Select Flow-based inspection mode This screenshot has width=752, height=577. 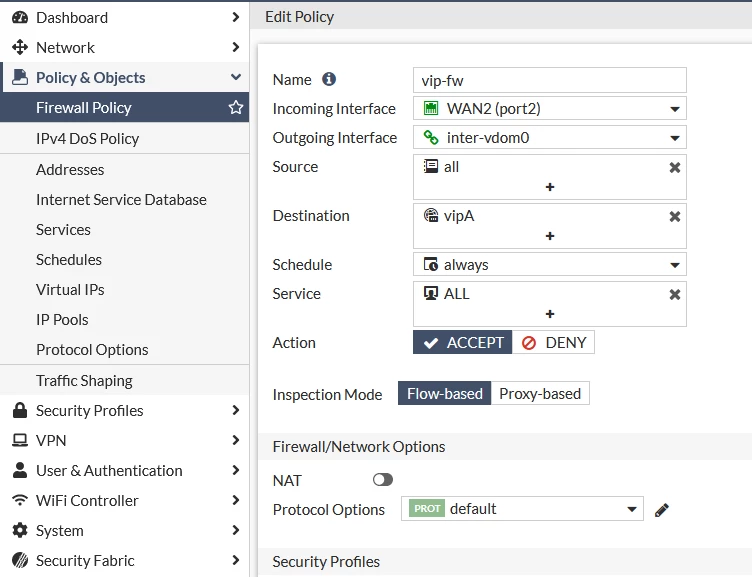[445, 393]
